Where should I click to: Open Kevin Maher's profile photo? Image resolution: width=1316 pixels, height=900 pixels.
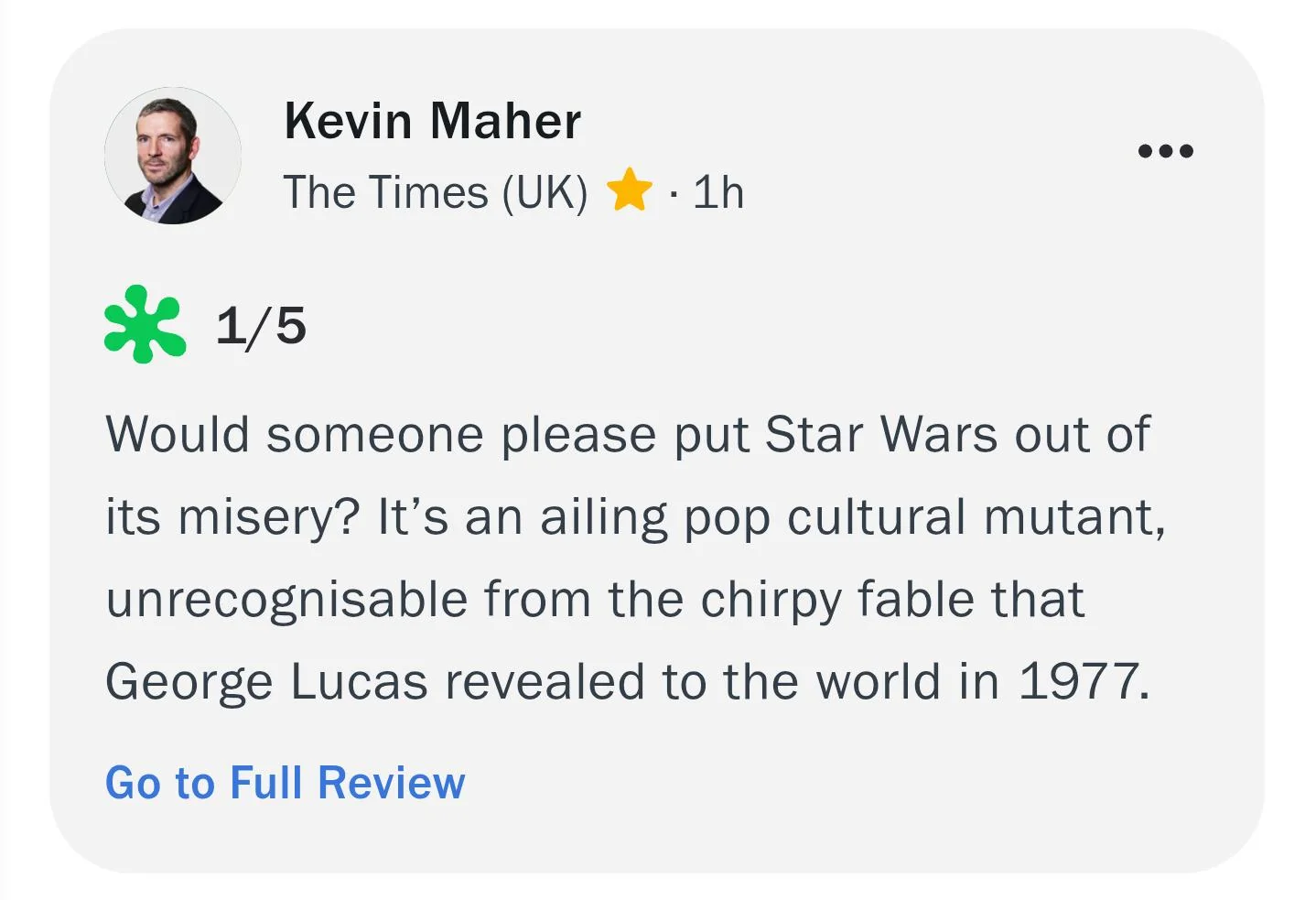(173, 156)
